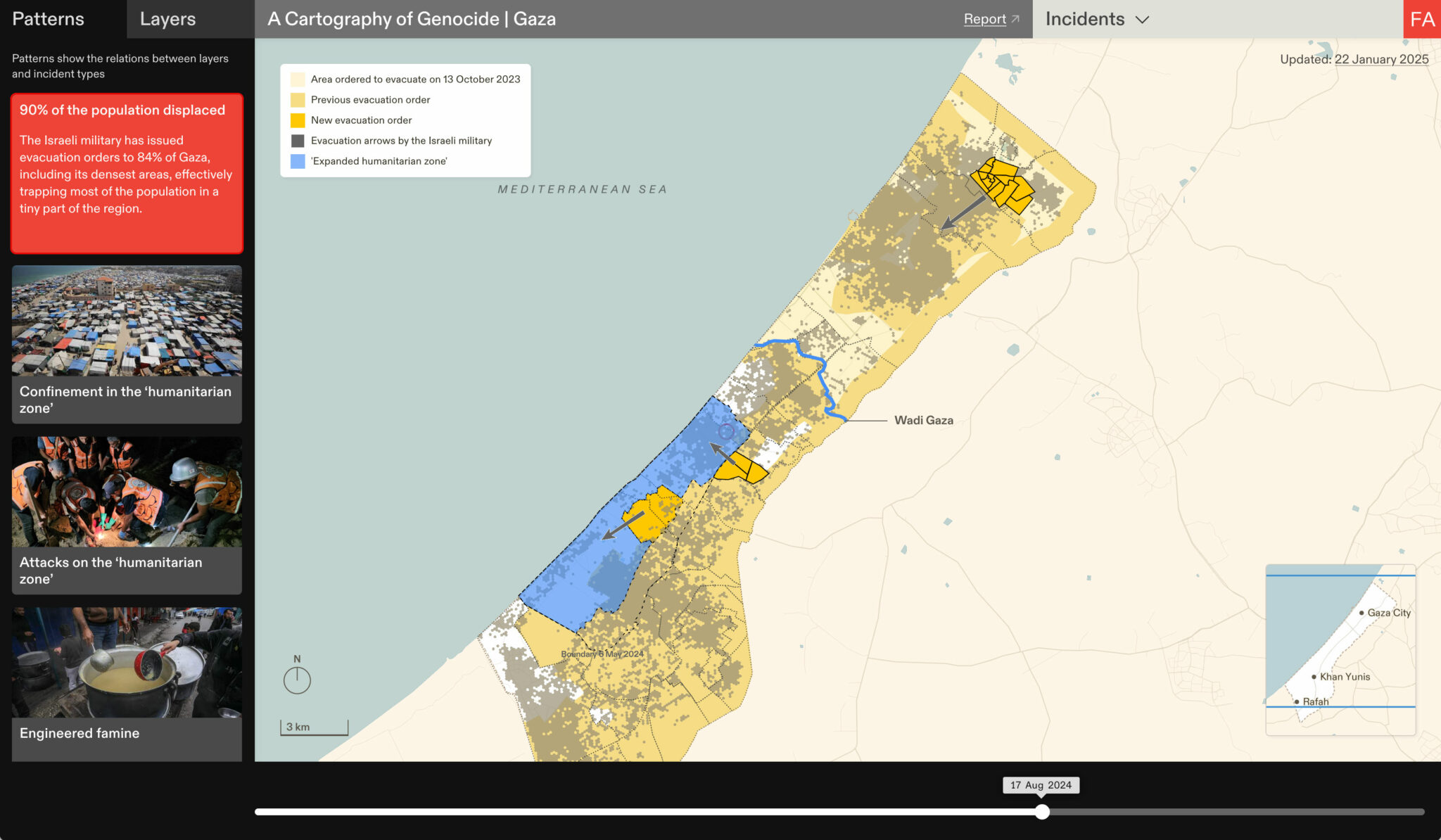Select the Patterns tab

(48, 19)
